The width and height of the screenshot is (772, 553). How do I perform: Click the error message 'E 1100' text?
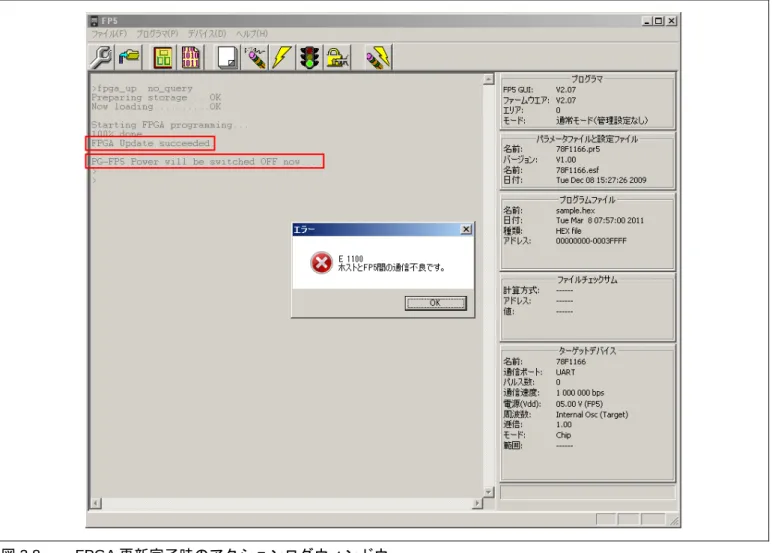point(351,259)
